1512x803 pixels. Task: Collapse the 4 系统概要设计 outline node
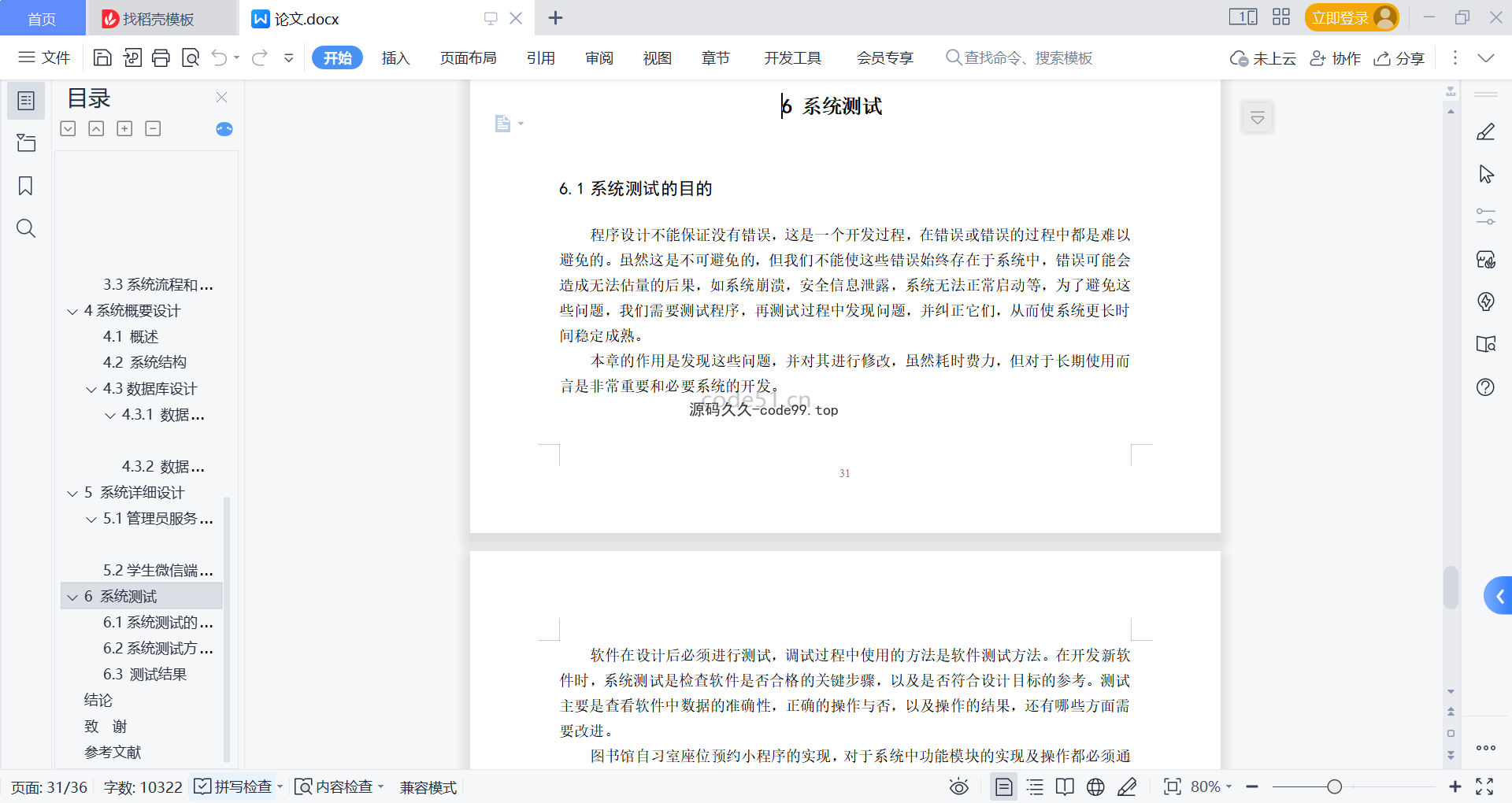coord(72,312)
